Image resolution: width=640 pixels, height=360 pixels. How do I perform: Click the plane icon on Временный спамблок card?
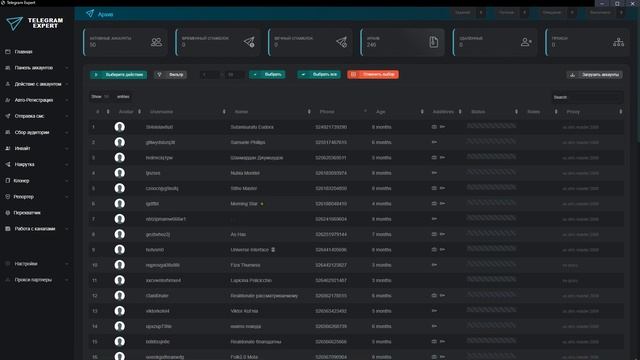pos(249,42)
